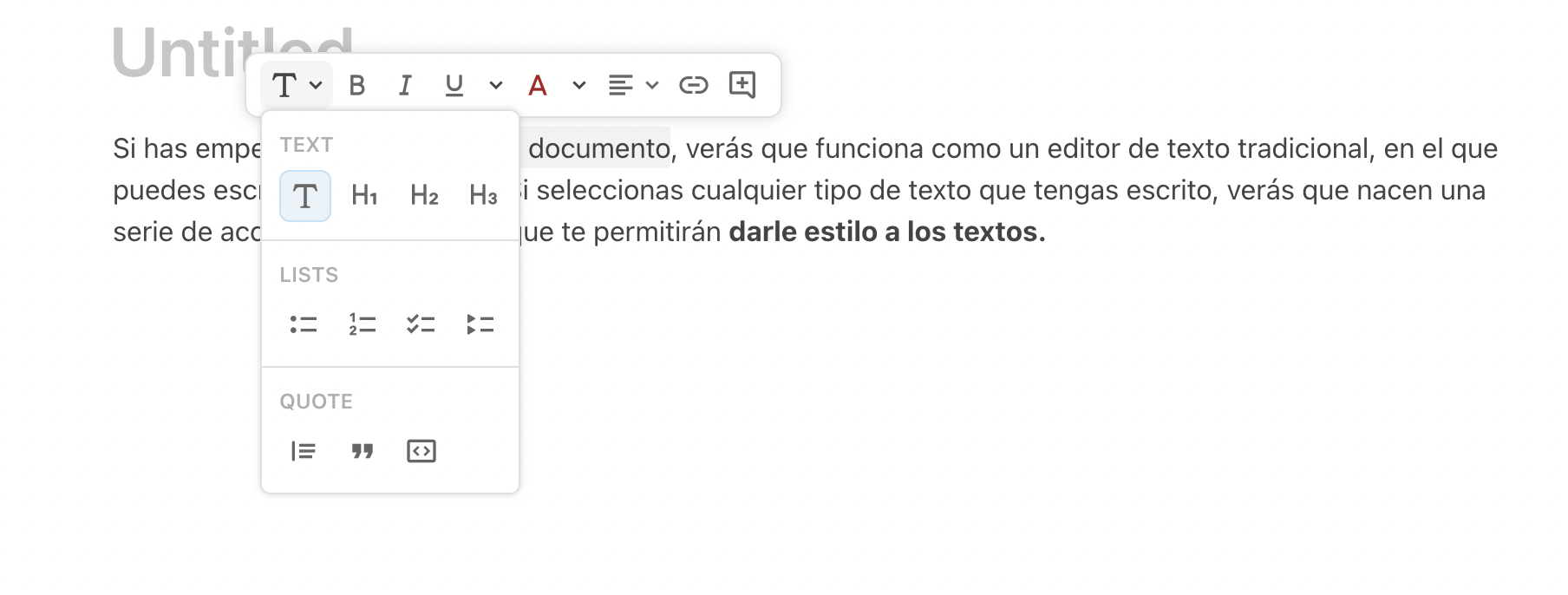The image size is (1568, 595).
Task: Create a checklist to-do list
Action: (421, 324)
